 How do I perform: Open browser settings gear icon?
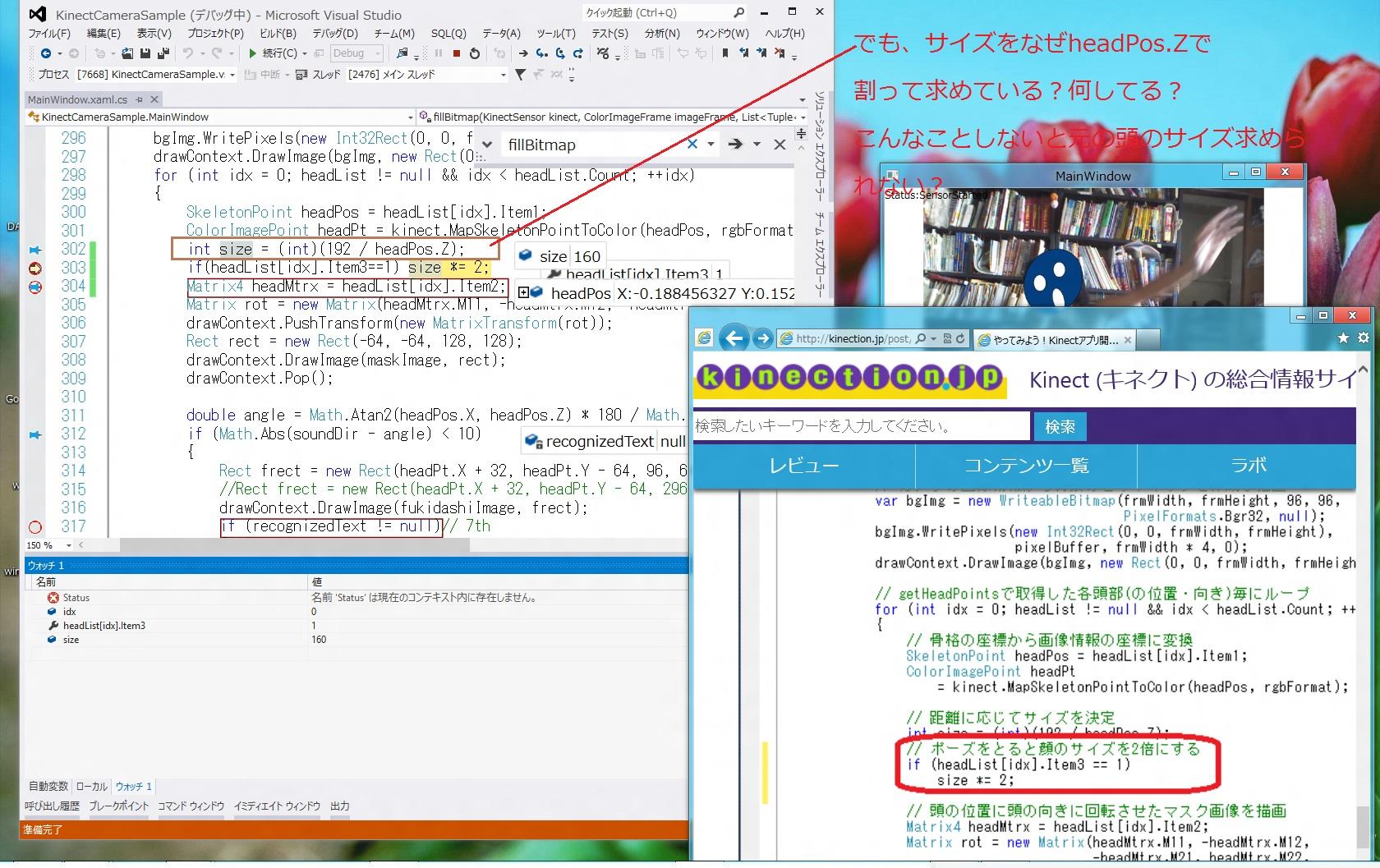point(1364,338)
